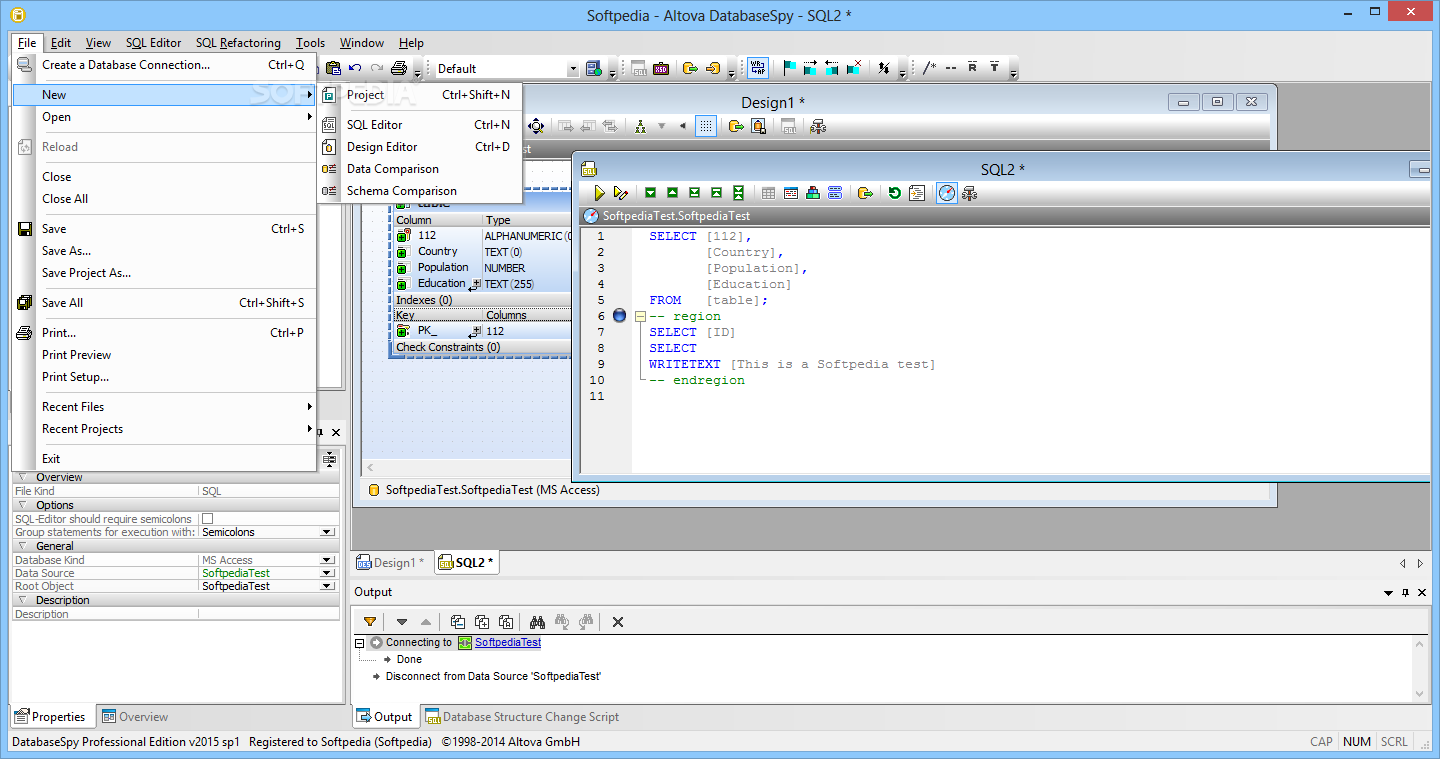This screenshot has height=759, width=1440.
Task: Click the Last statement green icon
Action: [694, 193]
